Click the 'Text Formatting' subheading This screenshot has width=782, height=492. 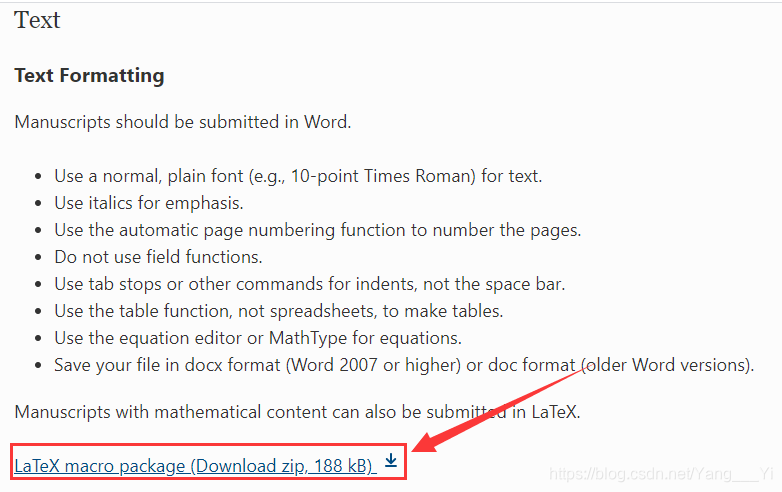coord(89,75)
